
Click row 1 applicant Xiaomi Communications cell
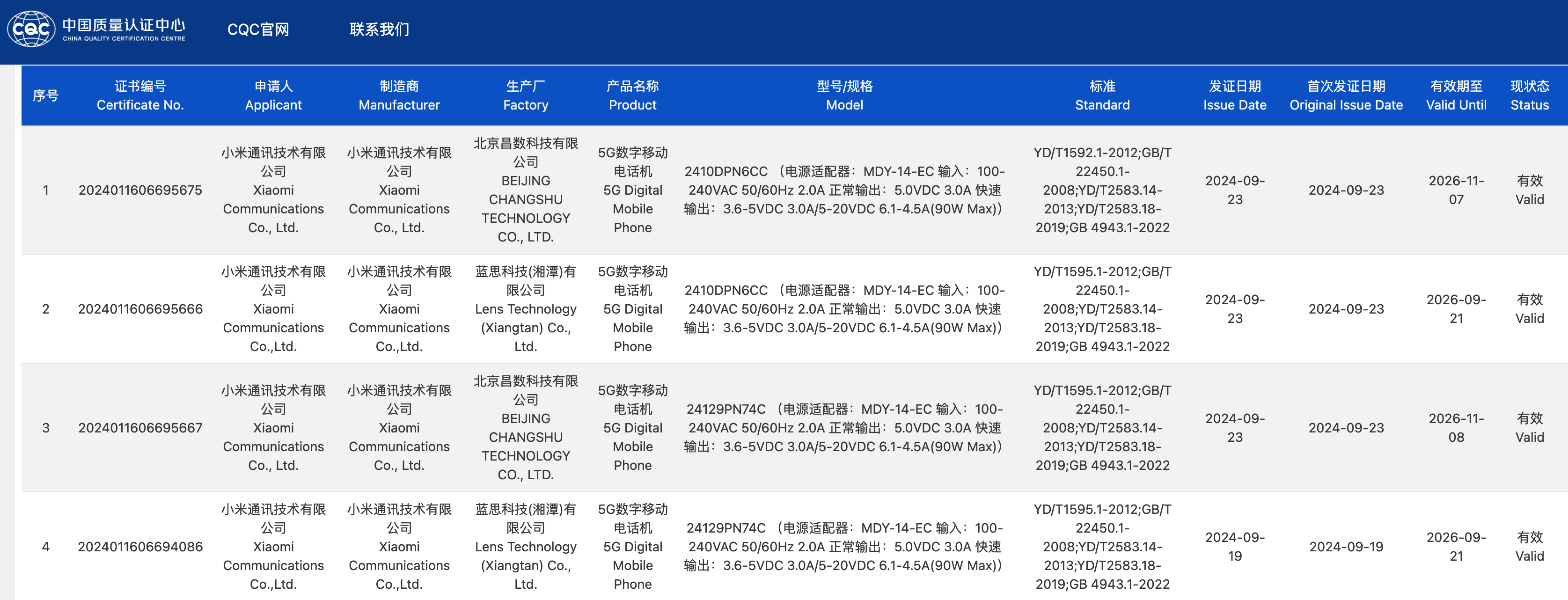[273, 190]
